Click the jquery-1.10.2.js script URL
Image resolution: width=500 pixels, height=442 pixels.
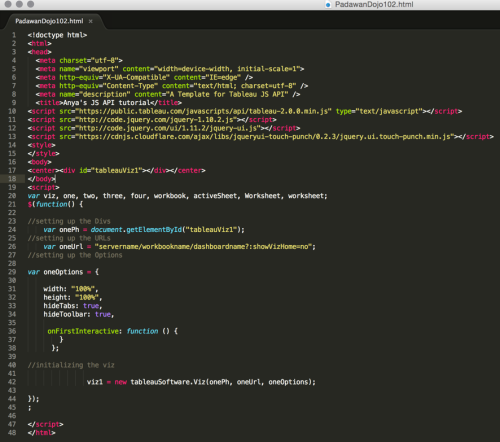pos(156,120)
